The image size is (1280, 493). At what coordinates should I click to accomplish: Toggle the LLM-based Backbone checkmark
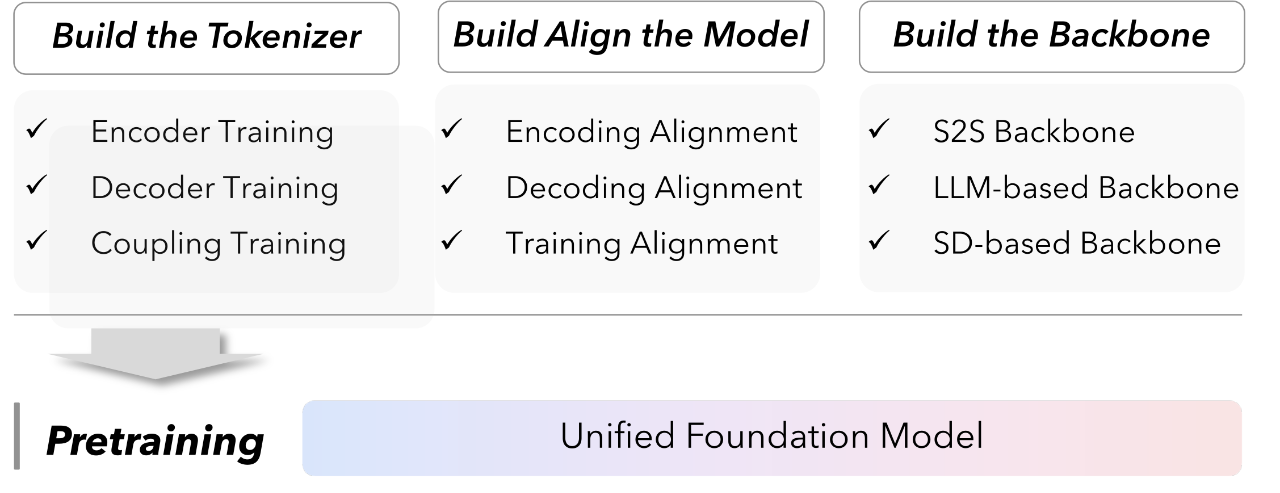click(878, 186)
